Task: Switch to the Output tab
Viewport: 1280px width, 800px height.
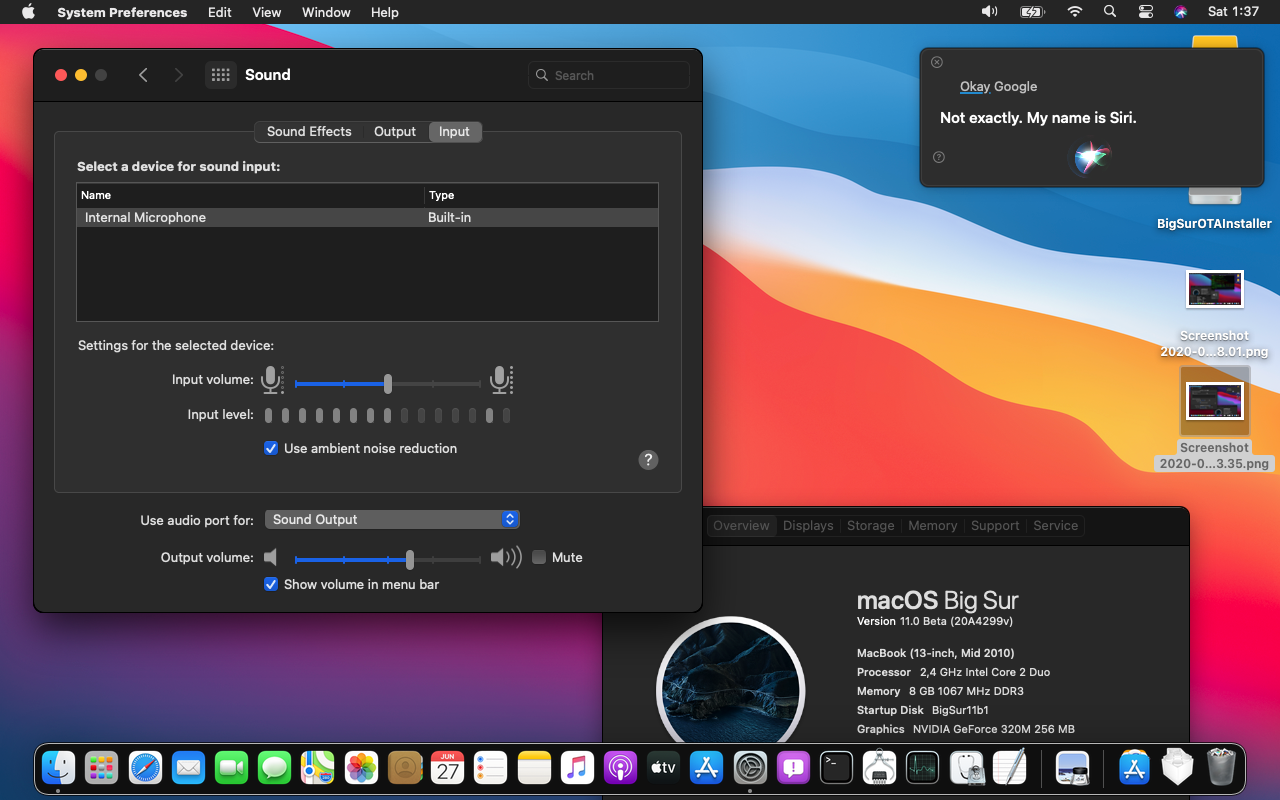Action: point(395,132)
